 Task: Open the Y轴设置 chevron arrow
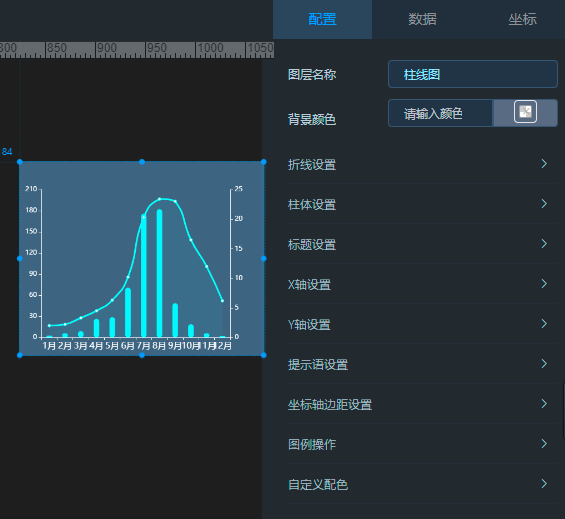tap(544, 324)
